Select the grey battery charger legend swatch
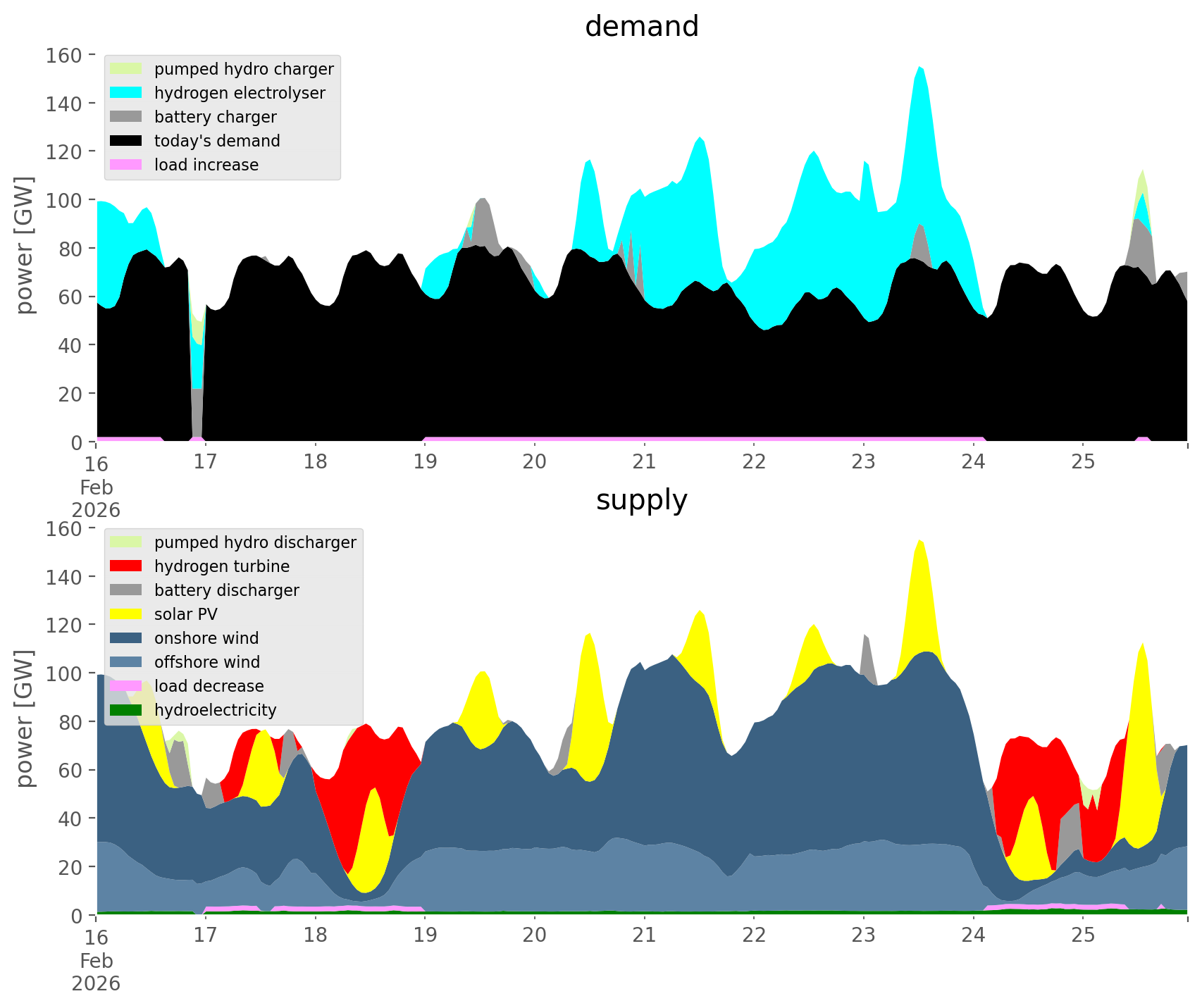The width and height of the screenshot is (1202, 1008). pos(126,117)
